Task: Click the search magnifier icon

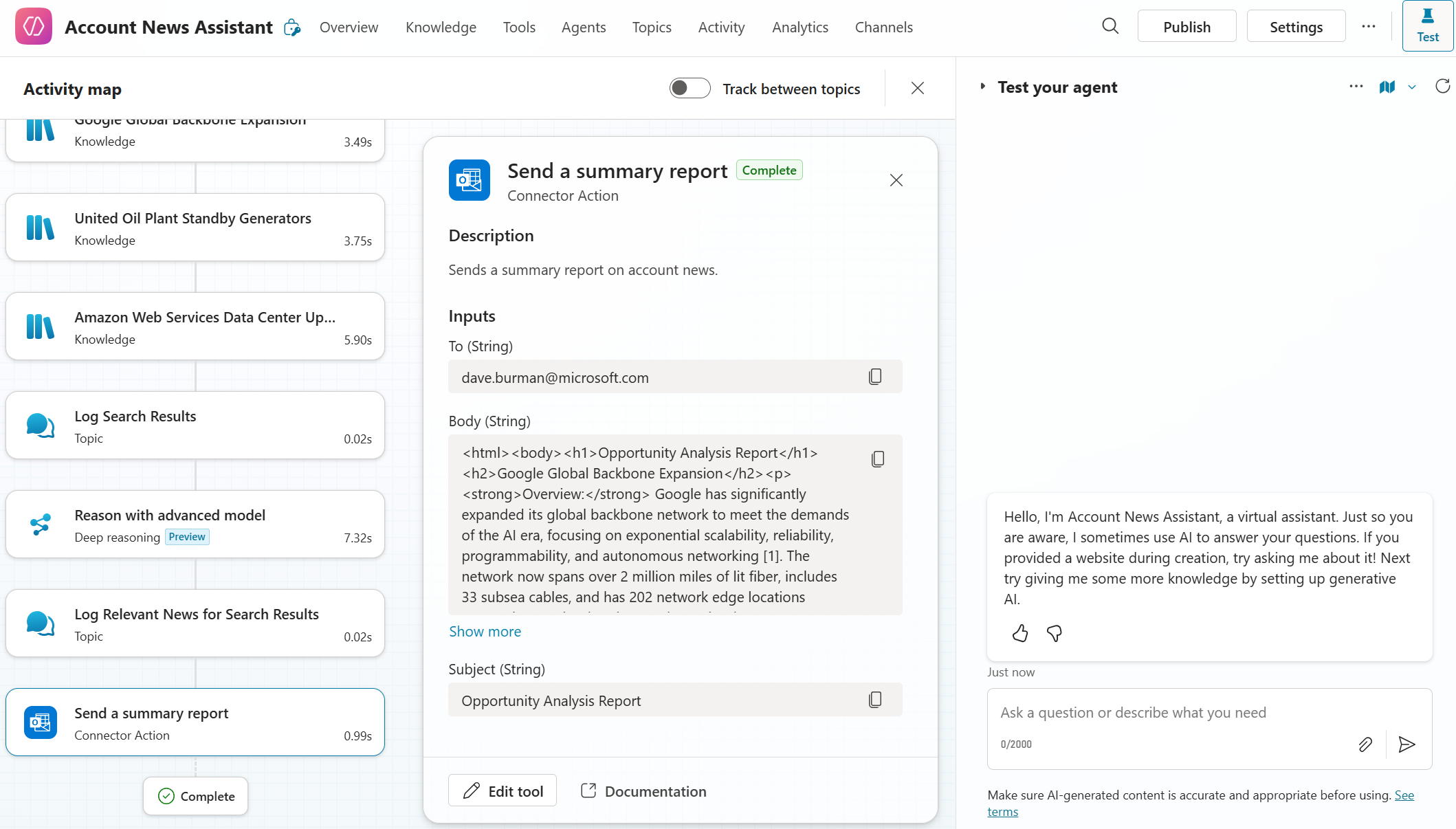Action: [1110, 27]
